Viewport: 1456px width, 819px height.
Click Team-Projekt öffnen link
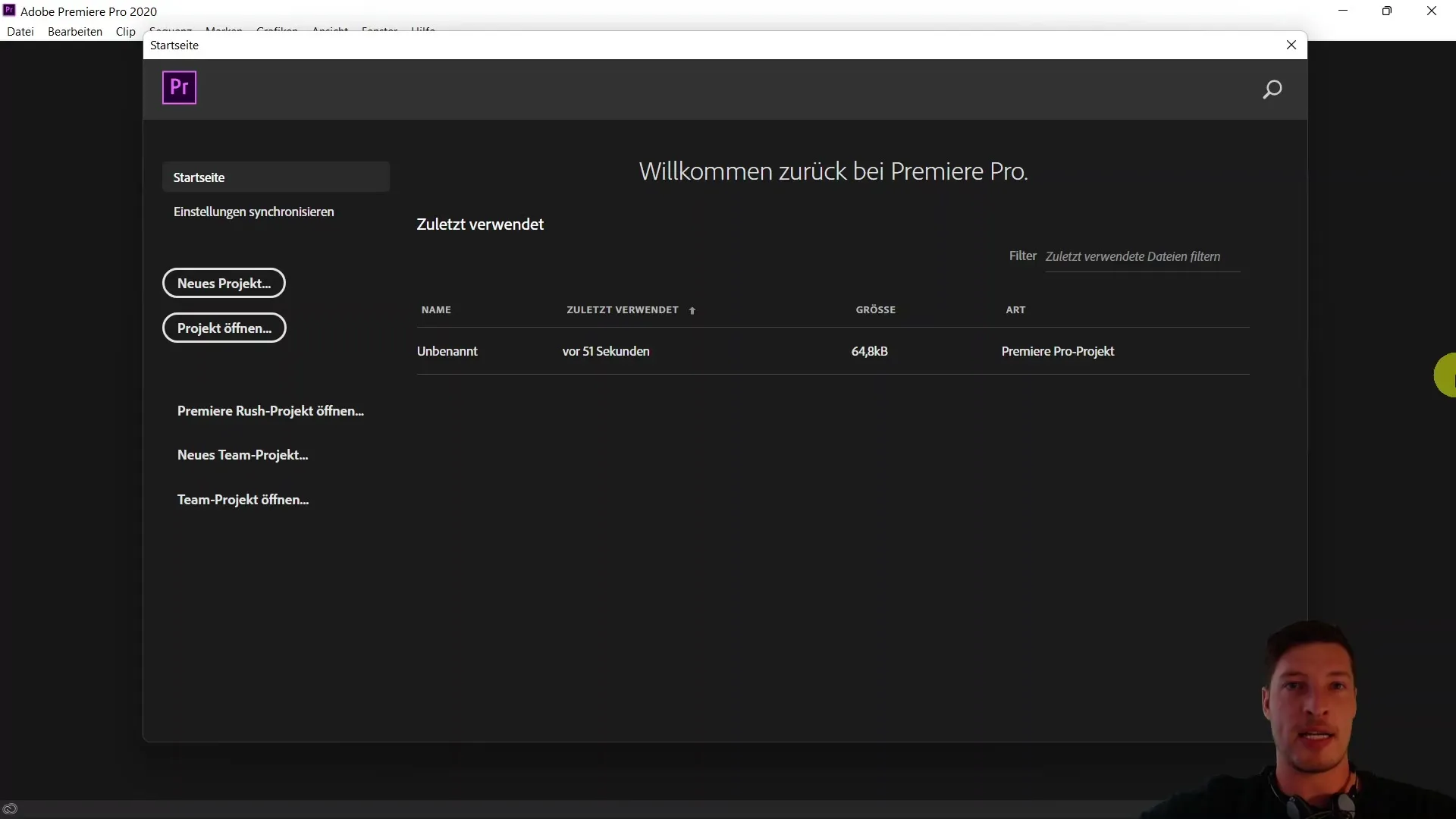(243, 499)
